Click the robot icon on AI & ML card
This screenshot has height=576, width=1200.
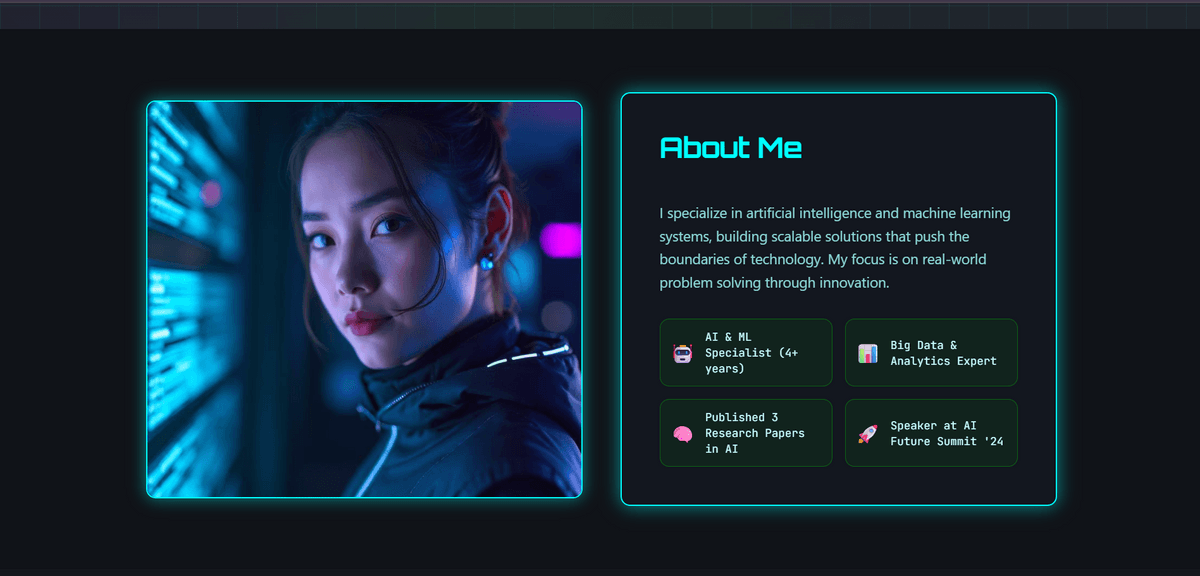point(682,353)
